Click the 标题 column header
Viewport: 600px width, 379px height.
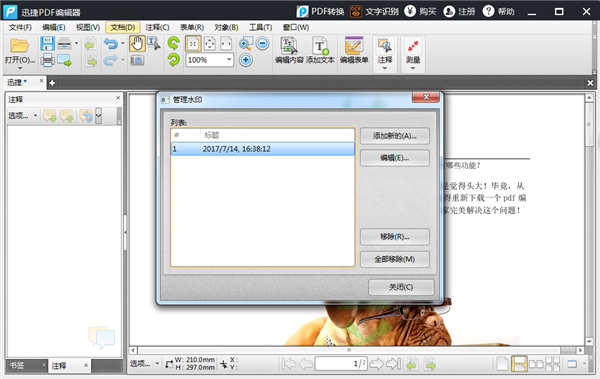[x=277, y=135]
